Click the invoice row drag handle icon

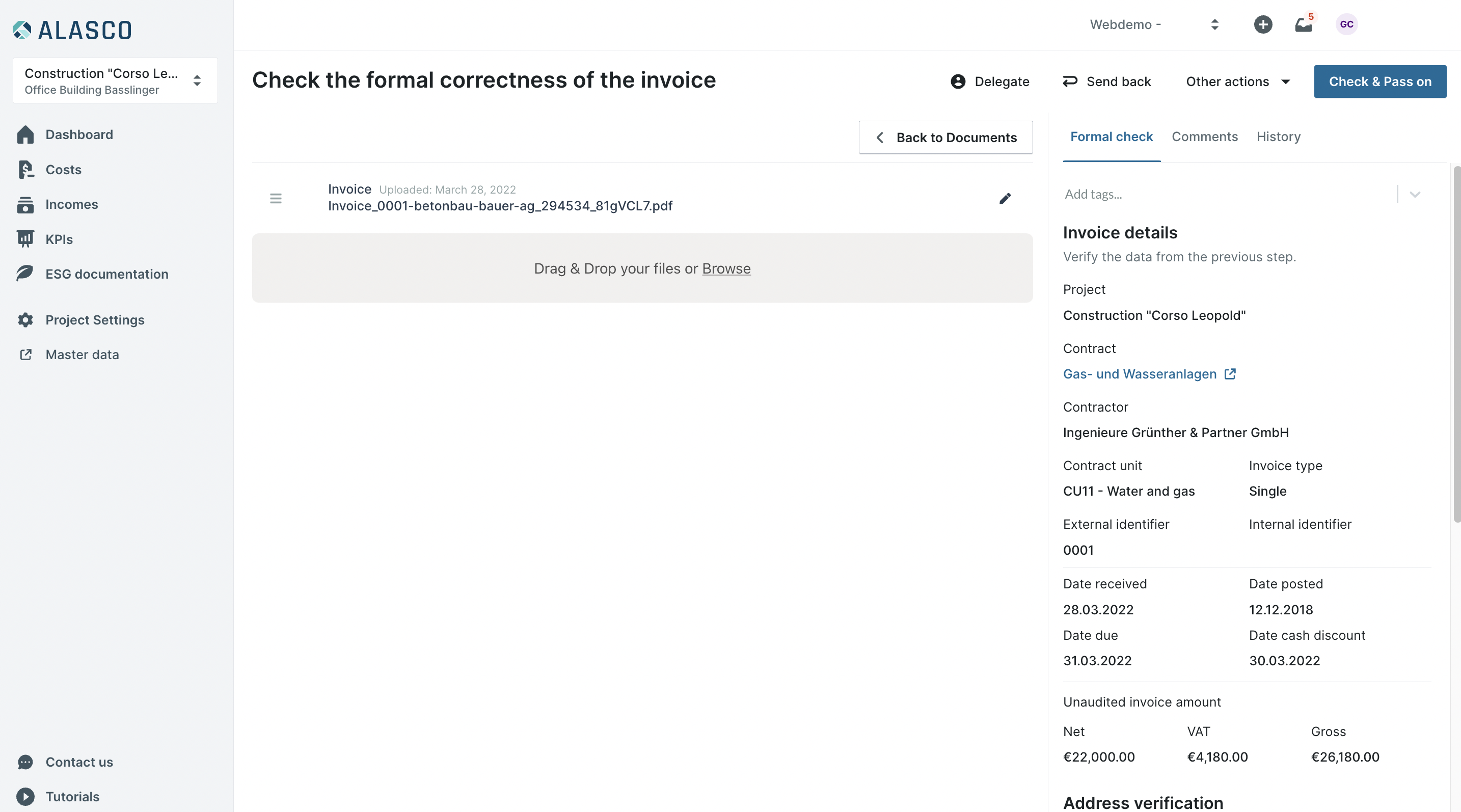tap(276, 199)
